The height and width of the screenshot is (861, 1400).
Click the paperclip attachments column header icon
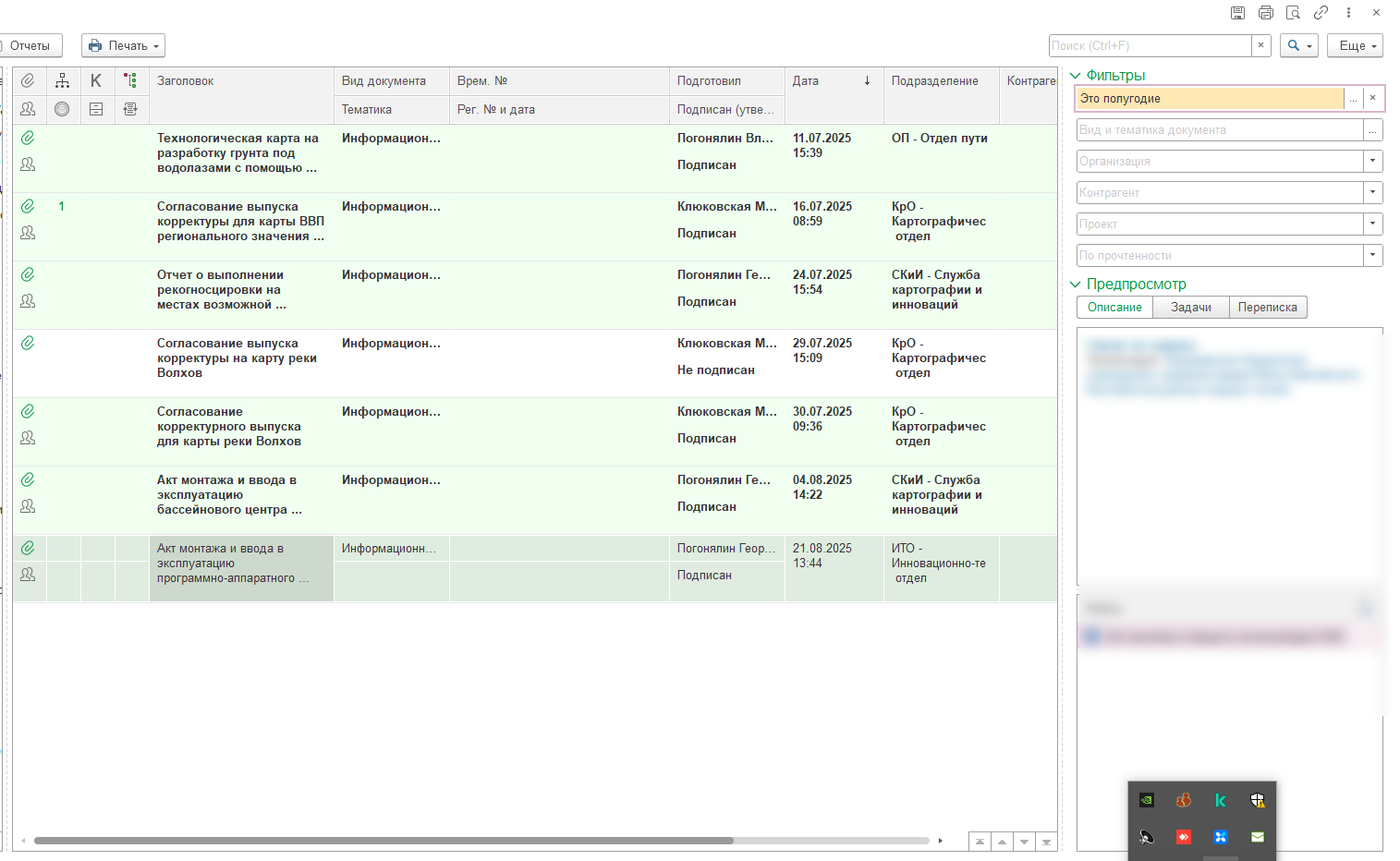(29, 81)
